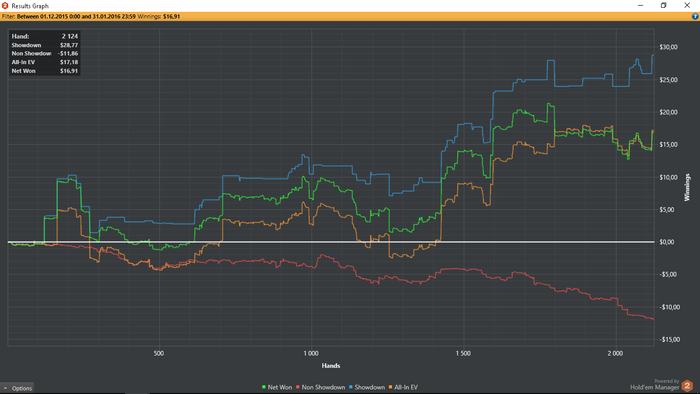
Task: Click the 500 hands x-axis tick
Action: 158,353
